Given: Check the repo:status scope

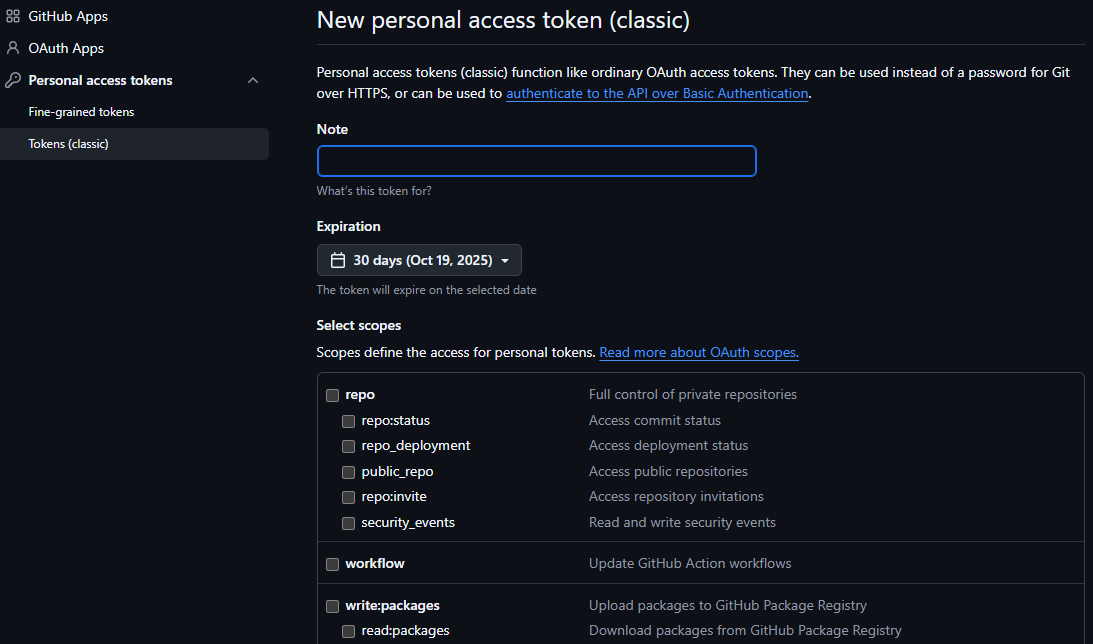Looking at the screenshot, I should pyautogui.click(x=349, y=421).
